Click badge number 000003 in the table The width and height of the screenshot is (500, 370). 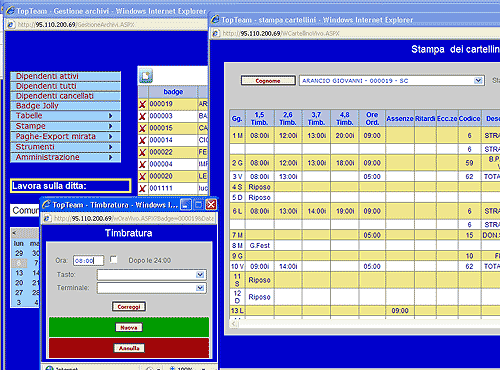[161, 116]
